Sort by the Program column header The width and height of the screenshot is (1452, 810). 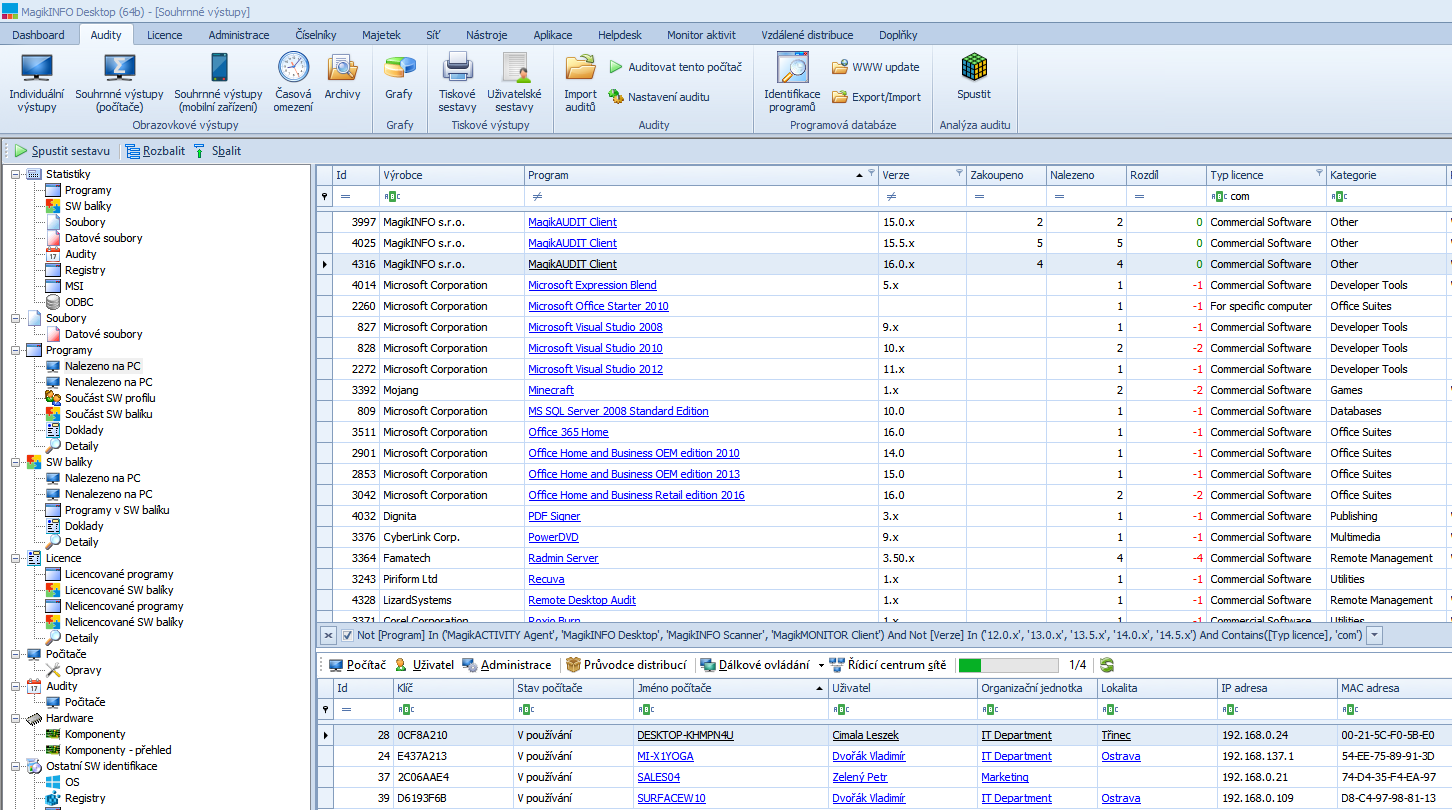[701, 174]
